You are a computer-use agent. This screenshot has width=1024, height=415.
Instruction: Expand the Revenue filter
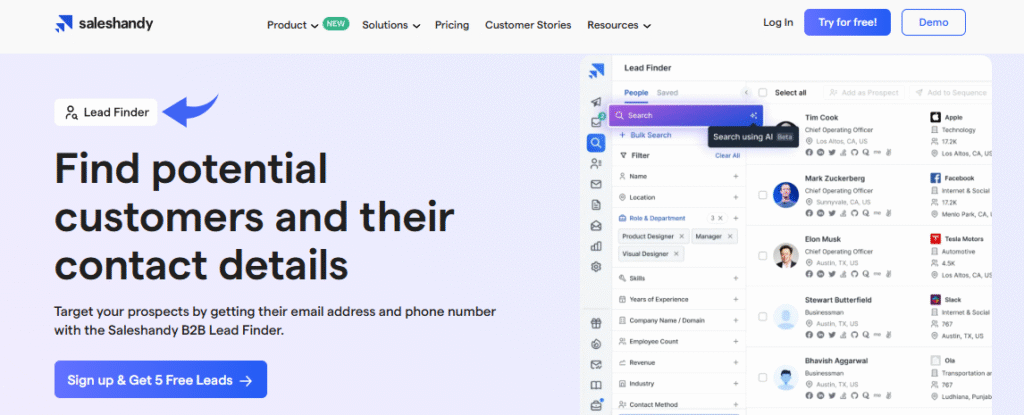coord(736,362)
